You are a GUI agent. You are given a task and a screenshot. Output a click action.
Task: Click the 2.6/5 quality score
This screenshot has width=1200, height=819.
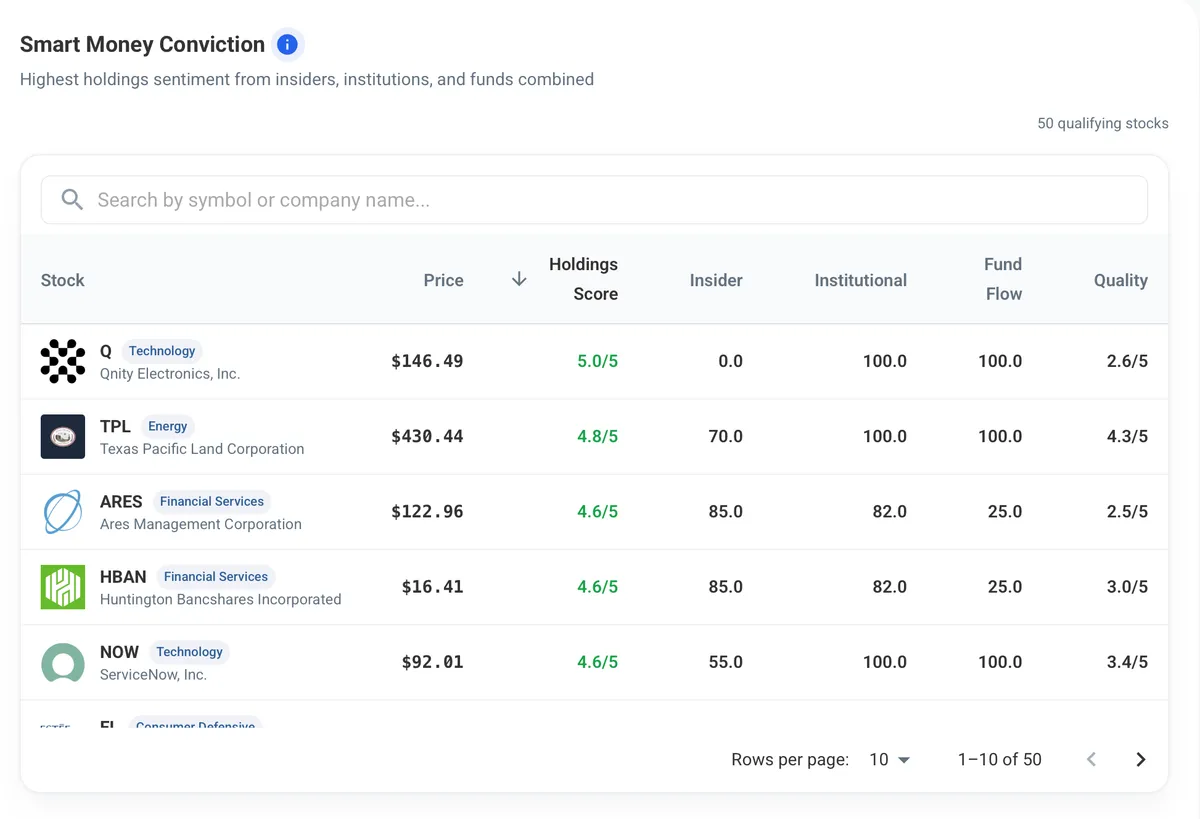click(x=1127, y=361)
